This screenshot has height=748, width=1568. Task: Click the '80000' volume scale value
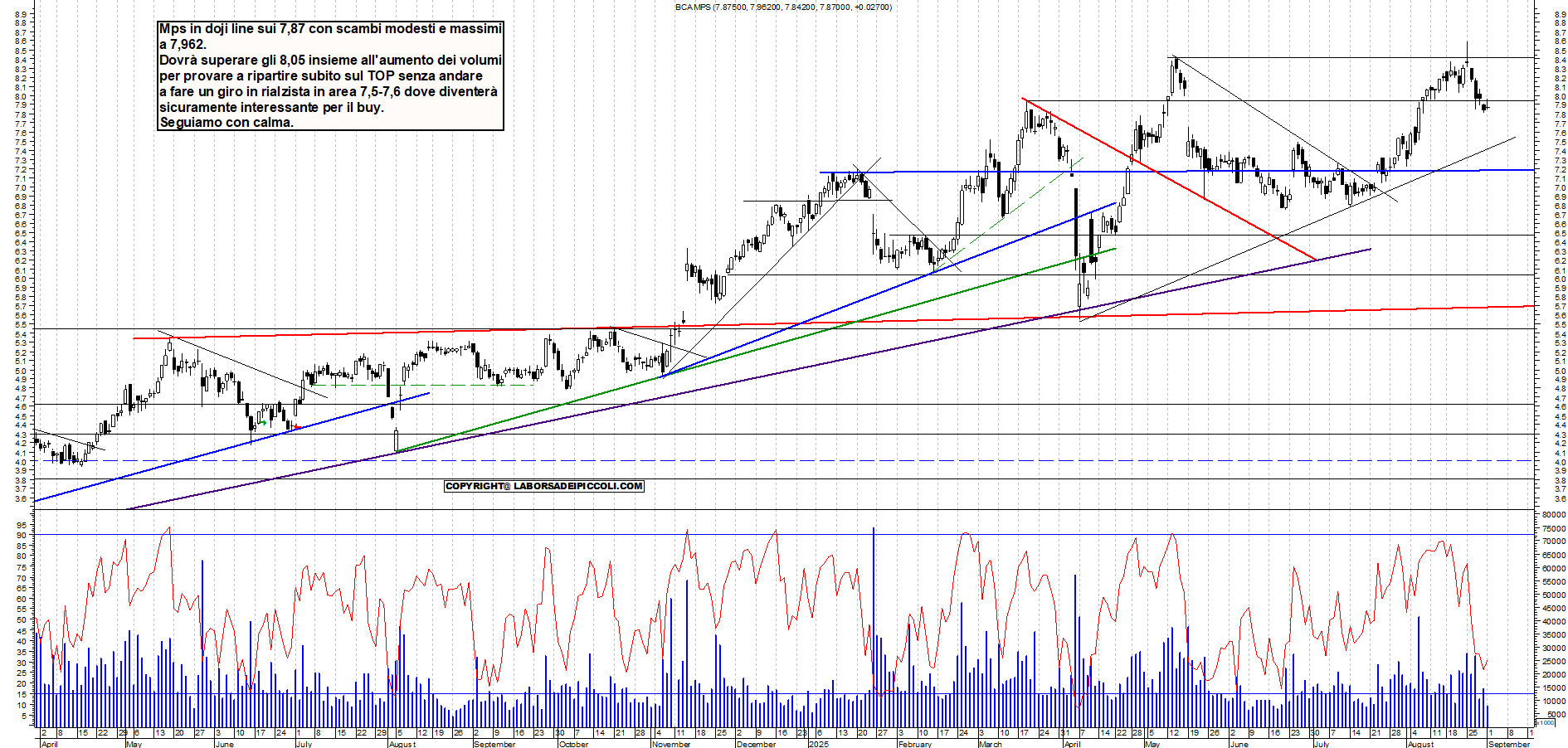pos(1553,515)
